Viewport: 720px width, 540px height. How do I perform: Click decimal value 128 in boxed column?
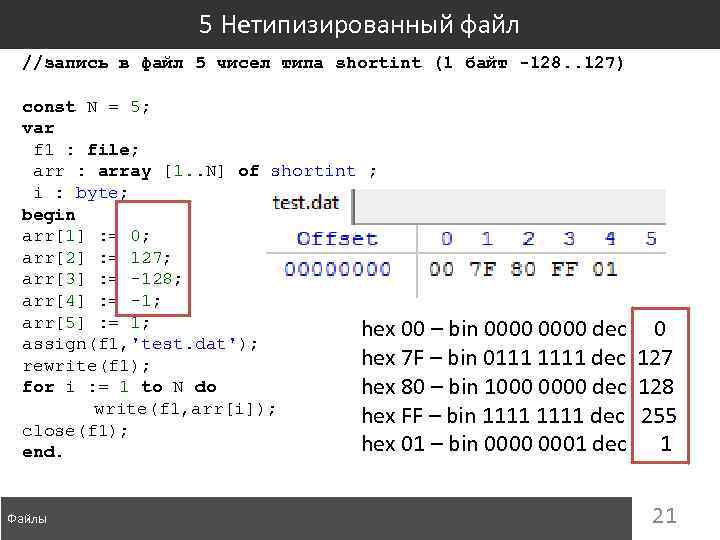click(656, 387)
